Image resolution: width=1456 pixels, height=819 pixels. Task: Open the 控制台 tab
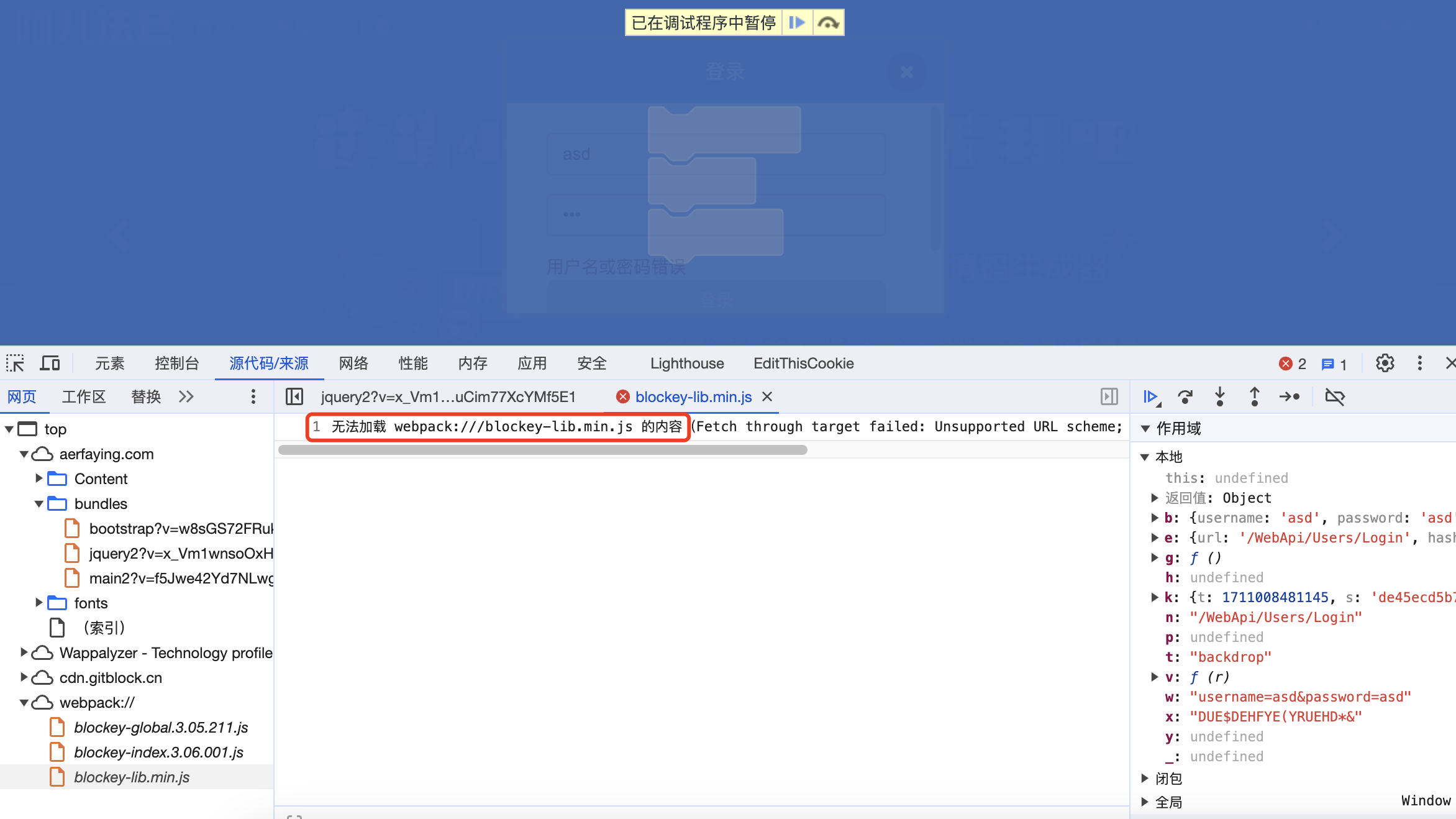click(x=176, y=364)
